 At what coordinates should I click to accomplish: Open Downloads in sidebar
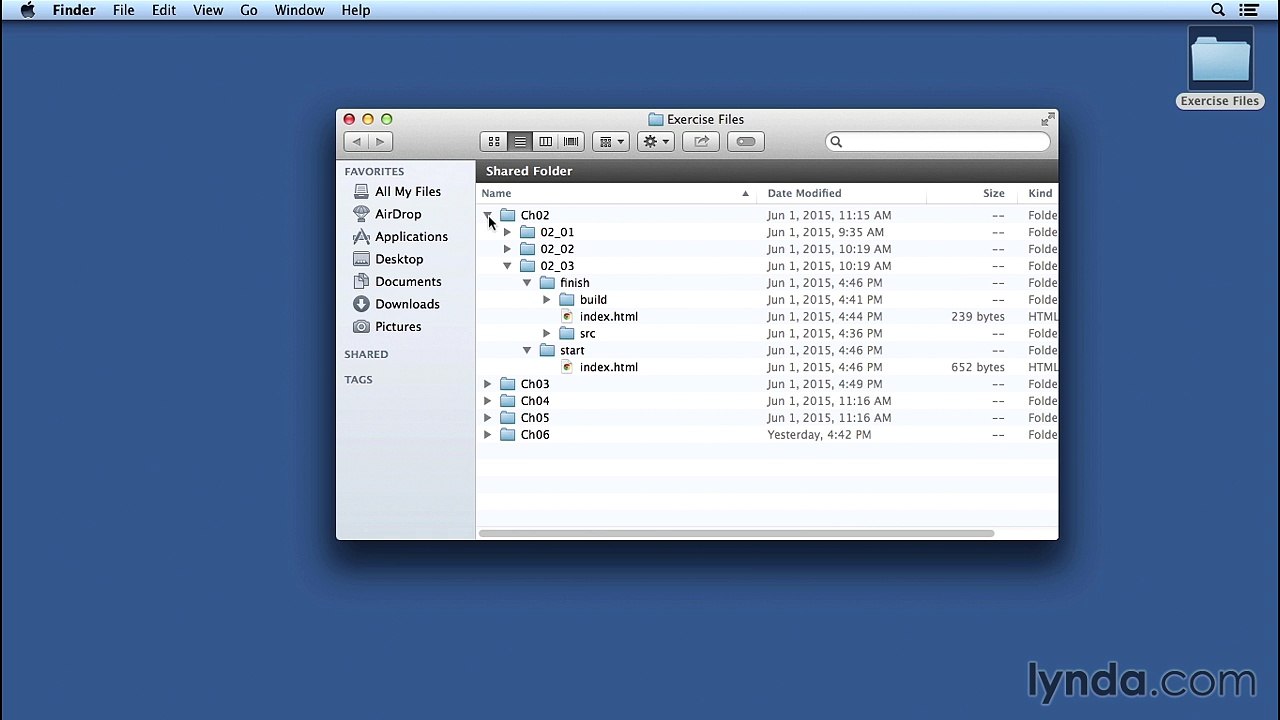point(406,304)
